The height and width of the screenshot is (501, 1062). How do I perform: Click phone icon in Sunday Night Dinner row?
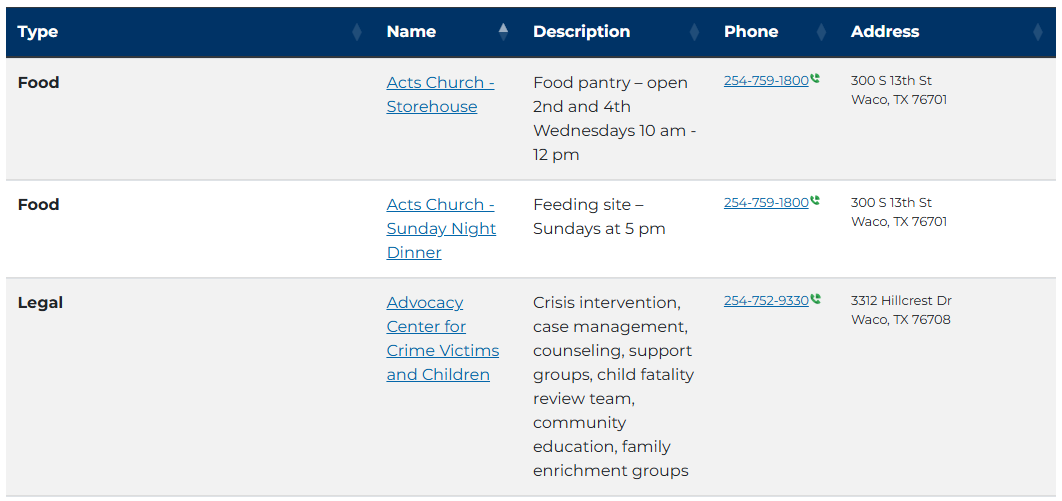pyautogui.click(x=815, y=200)
